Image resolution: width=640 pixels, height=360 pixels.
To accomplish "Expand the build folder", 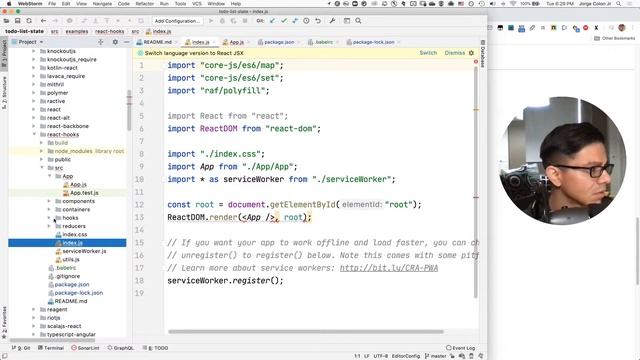I will tap(41, 143).
